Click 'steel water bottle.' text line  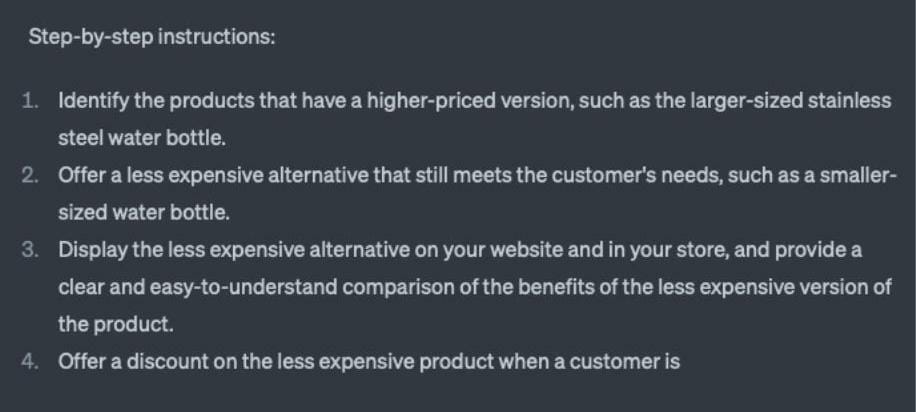pyautogui.click(x=142, y=139)
